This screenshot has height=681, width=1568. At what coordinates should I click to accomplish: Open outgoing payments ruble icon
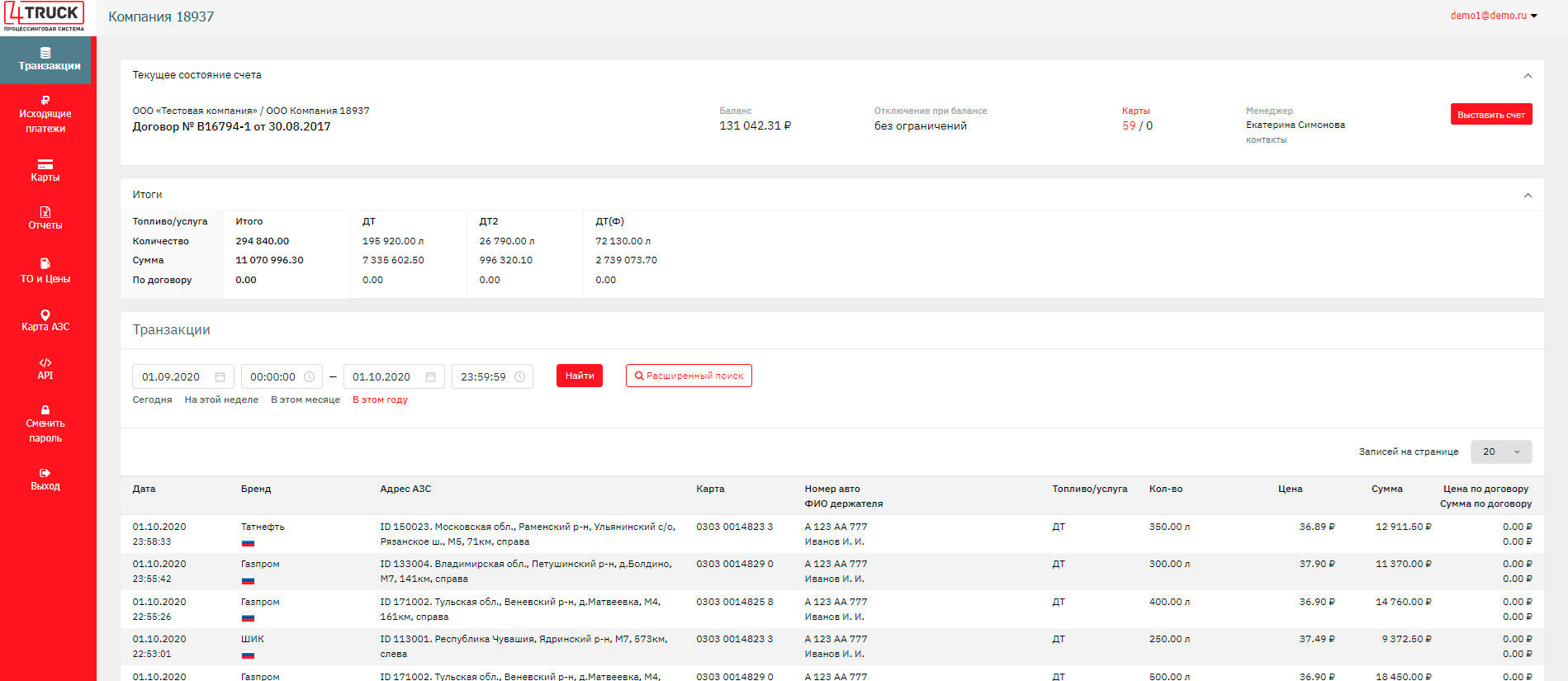(x=45, y=100)
